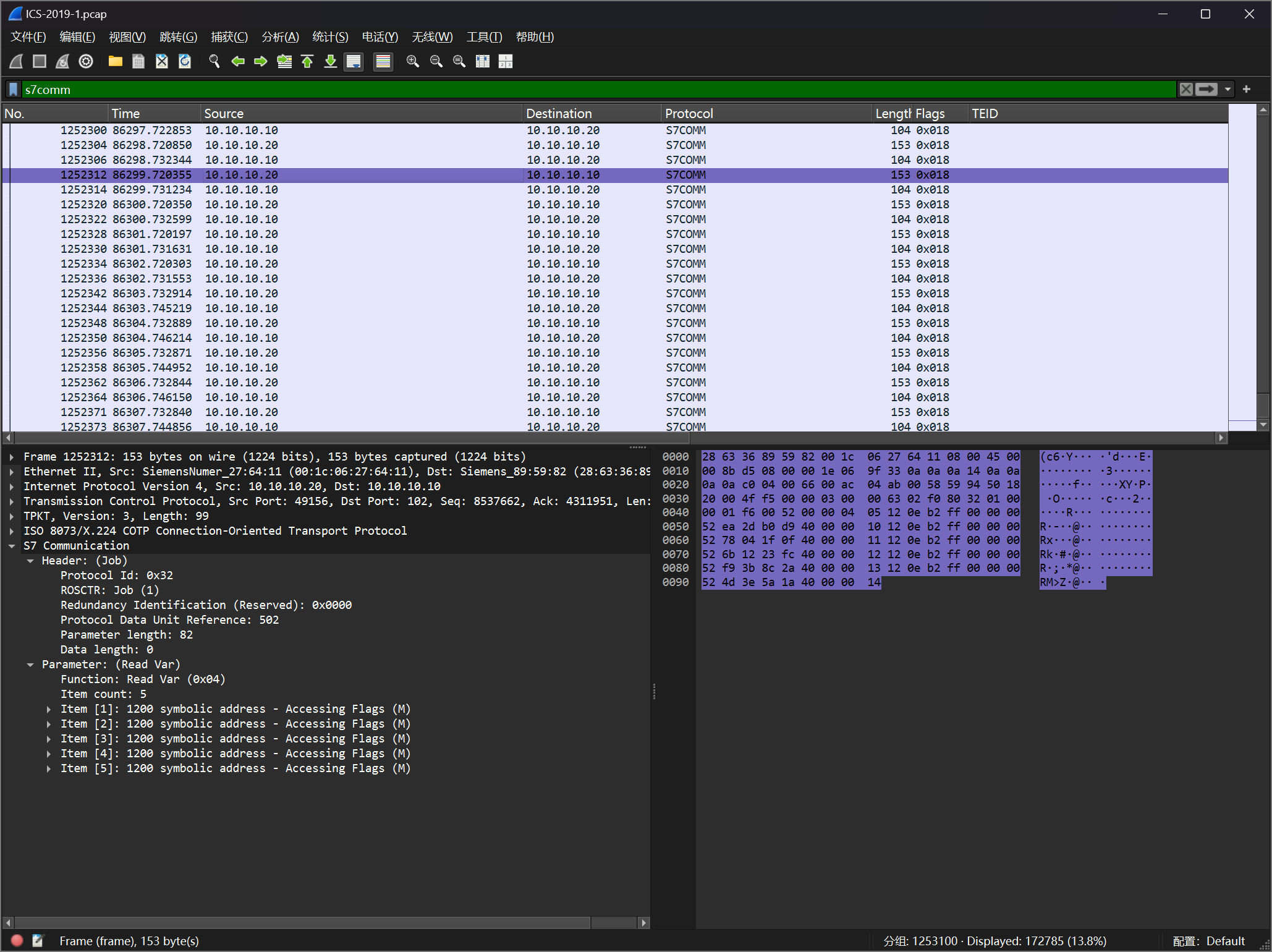Clear the s7comm display filter
Image resolution: width=1272 pixels, height=952 pixels.
[x=1186, y=90]
